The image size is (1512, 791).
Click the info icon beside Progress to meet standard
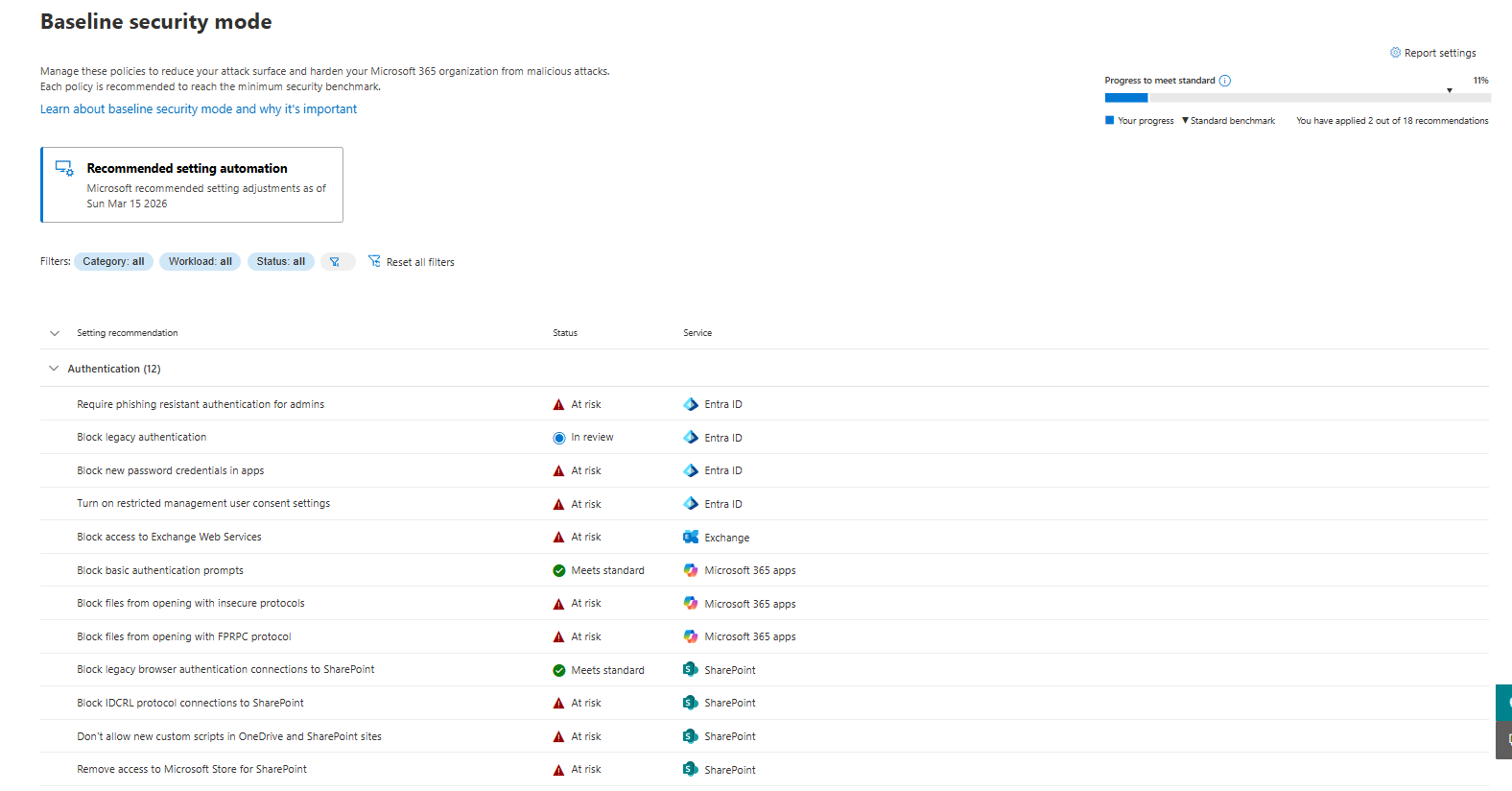pos(1224,81)
